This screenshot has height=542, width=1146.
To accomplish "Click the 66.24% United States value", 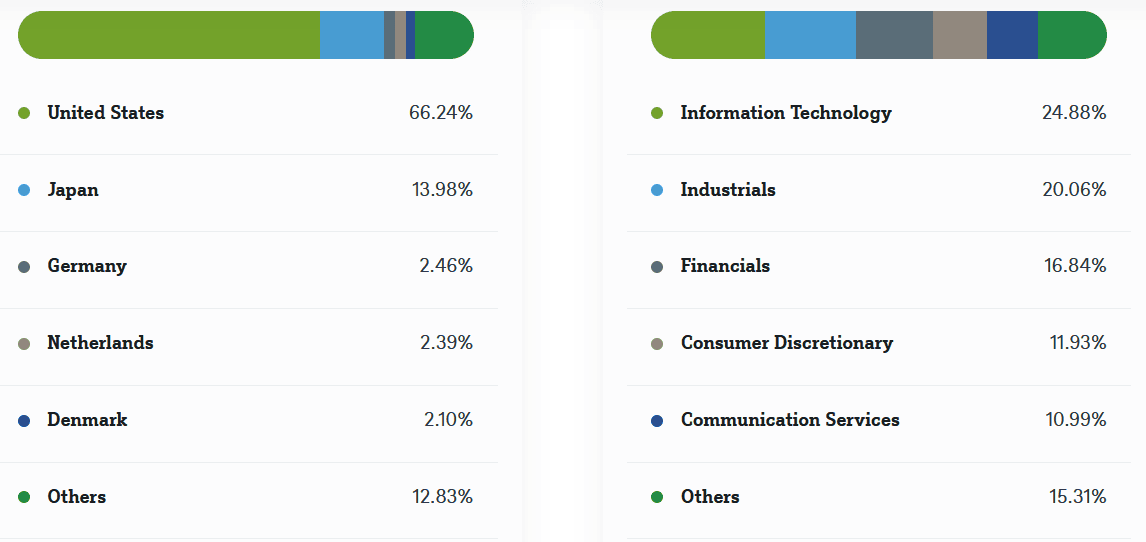I will coord(441,113).
